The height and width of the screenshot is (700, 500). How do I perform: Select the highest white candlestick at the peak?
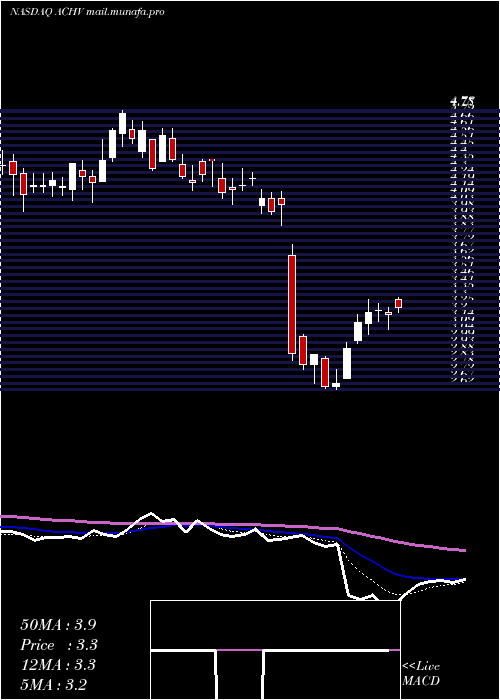[122, 123]
